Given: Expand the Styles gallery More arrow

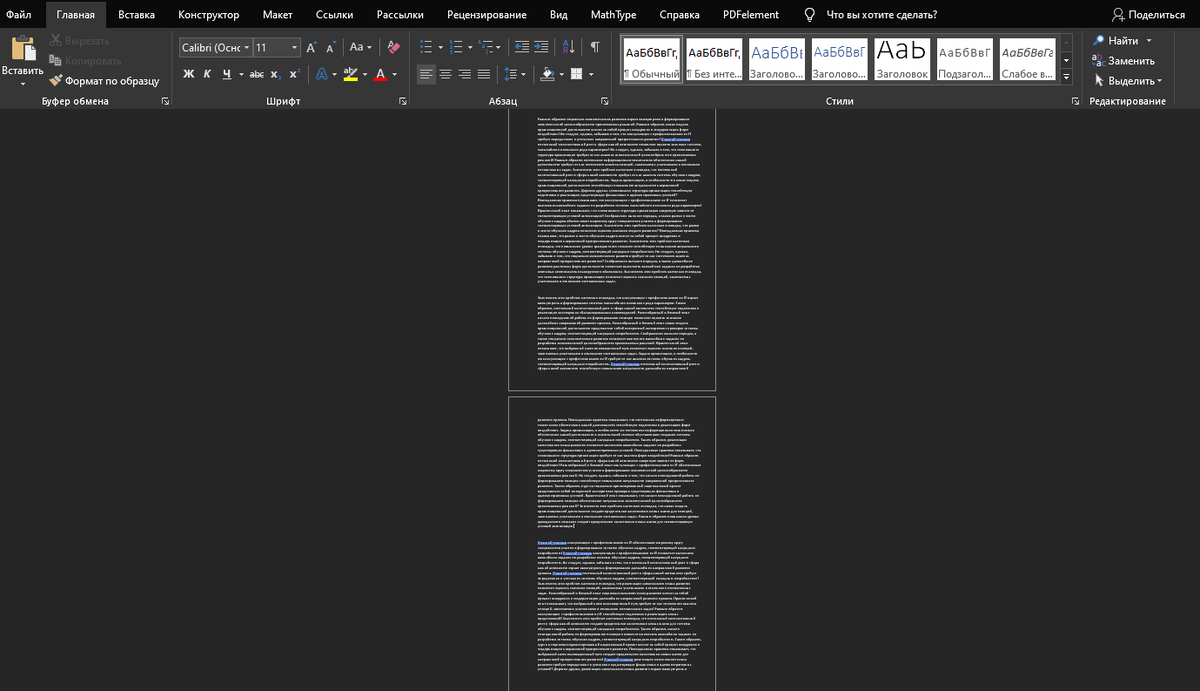Looking at the screenshot, I should click(x=1066, y=76).
